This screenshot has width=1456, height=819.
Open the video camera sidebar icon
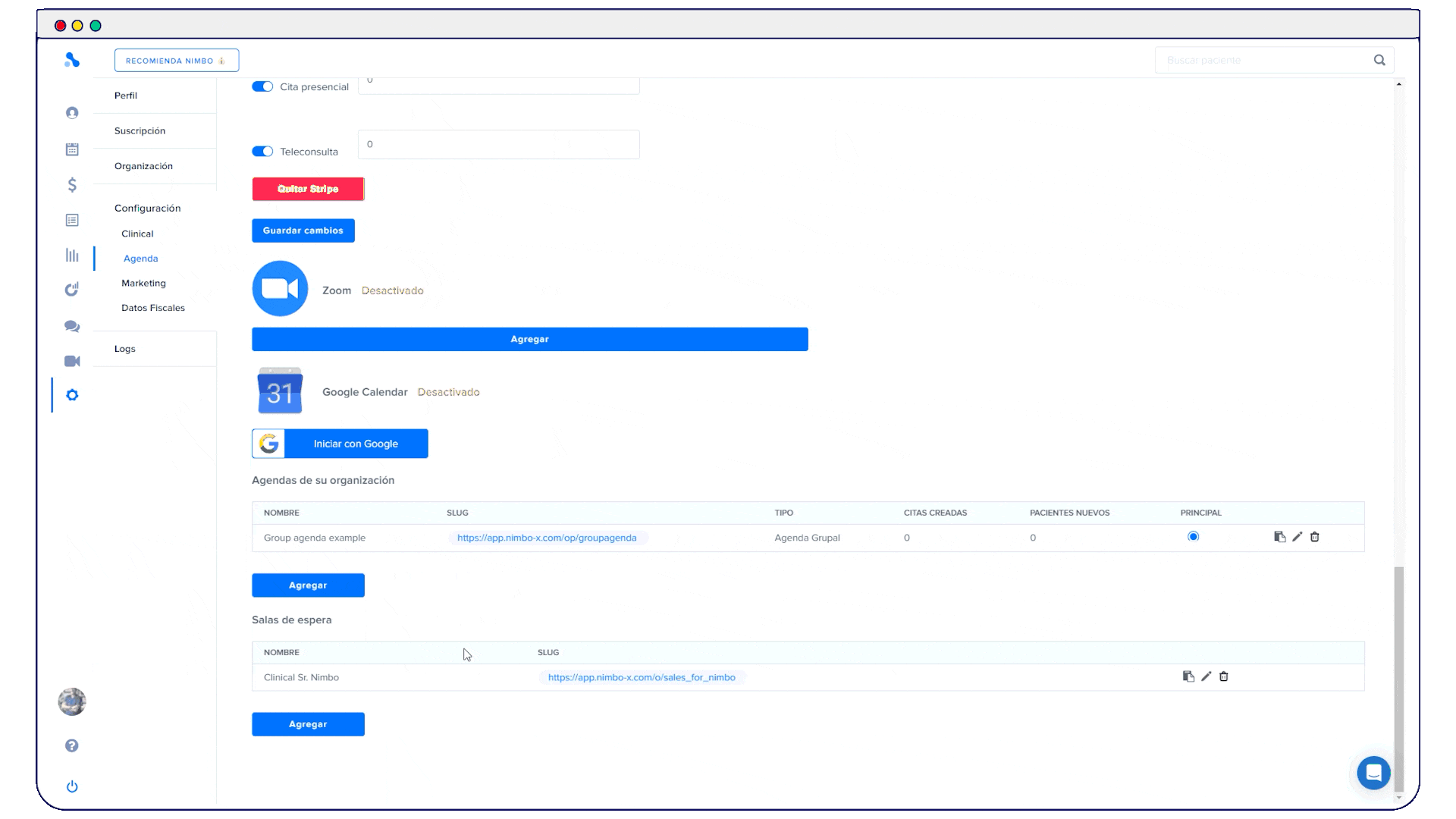tap(72, 361)
